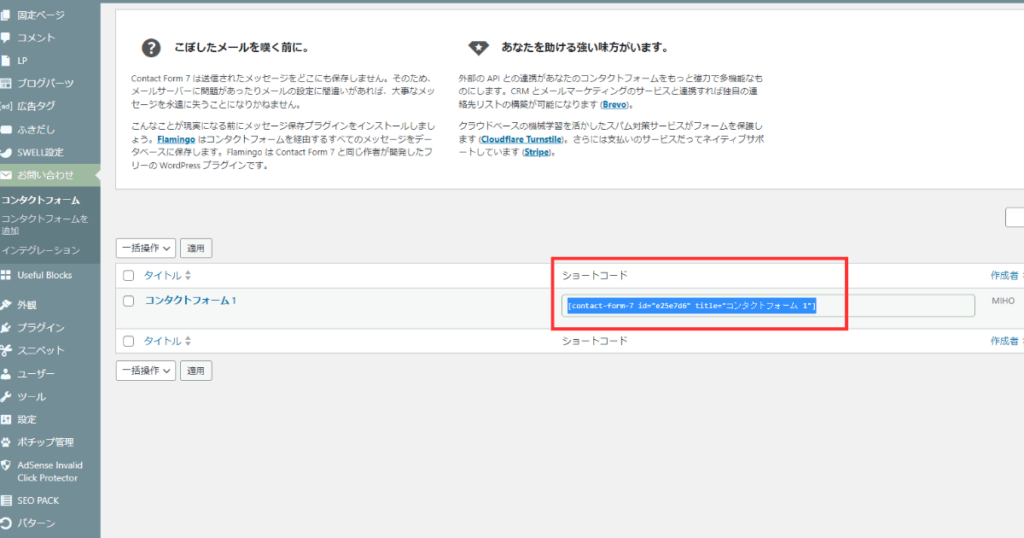Sort by タイトル in the table footer
1024x538 pixels.
click(167, 341)
